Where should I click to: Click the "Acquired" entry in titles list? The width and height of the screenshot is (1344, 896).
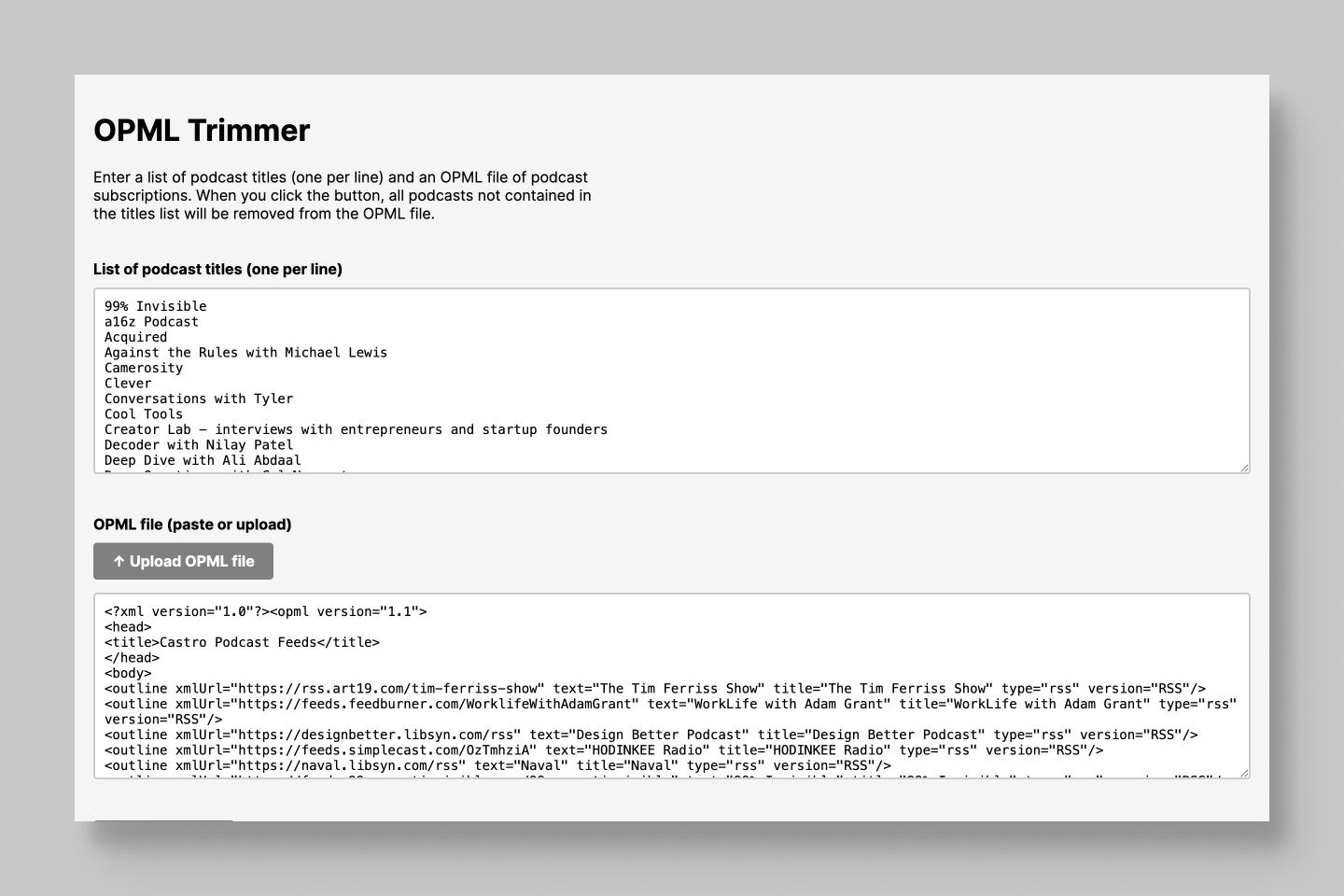136,337
